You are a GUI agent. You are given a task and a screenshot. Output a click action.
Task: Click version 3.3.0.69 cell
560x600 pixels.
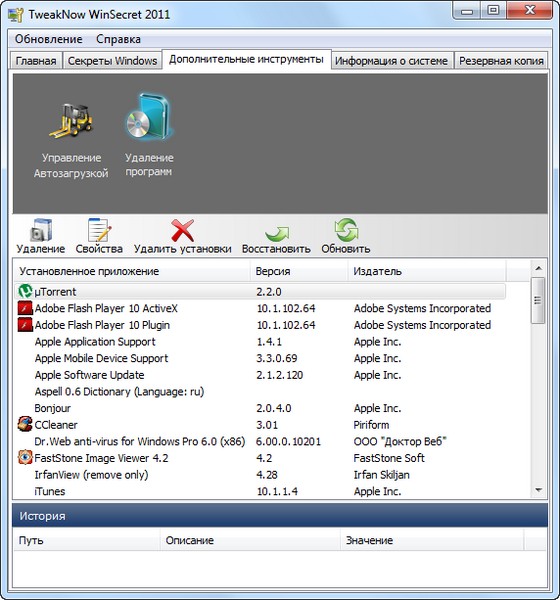[277, 358]
